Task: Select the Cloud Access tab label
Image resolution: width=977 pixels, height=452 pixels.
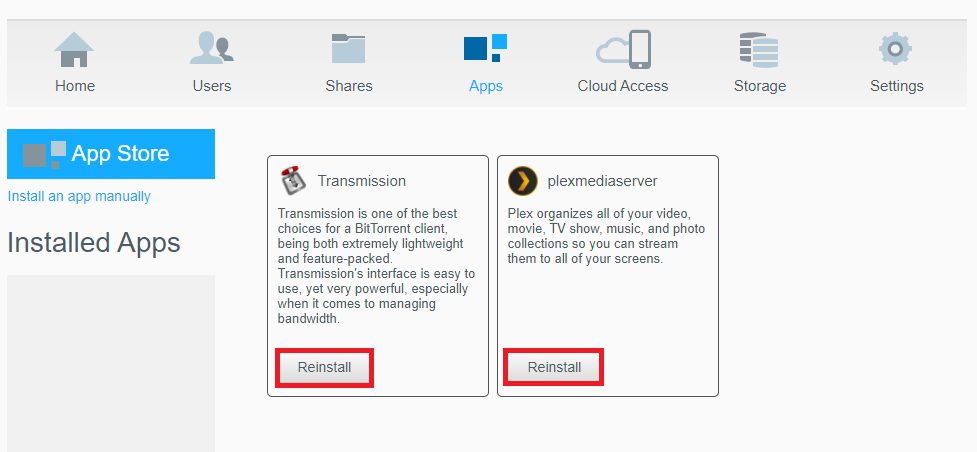Action: 623,86
